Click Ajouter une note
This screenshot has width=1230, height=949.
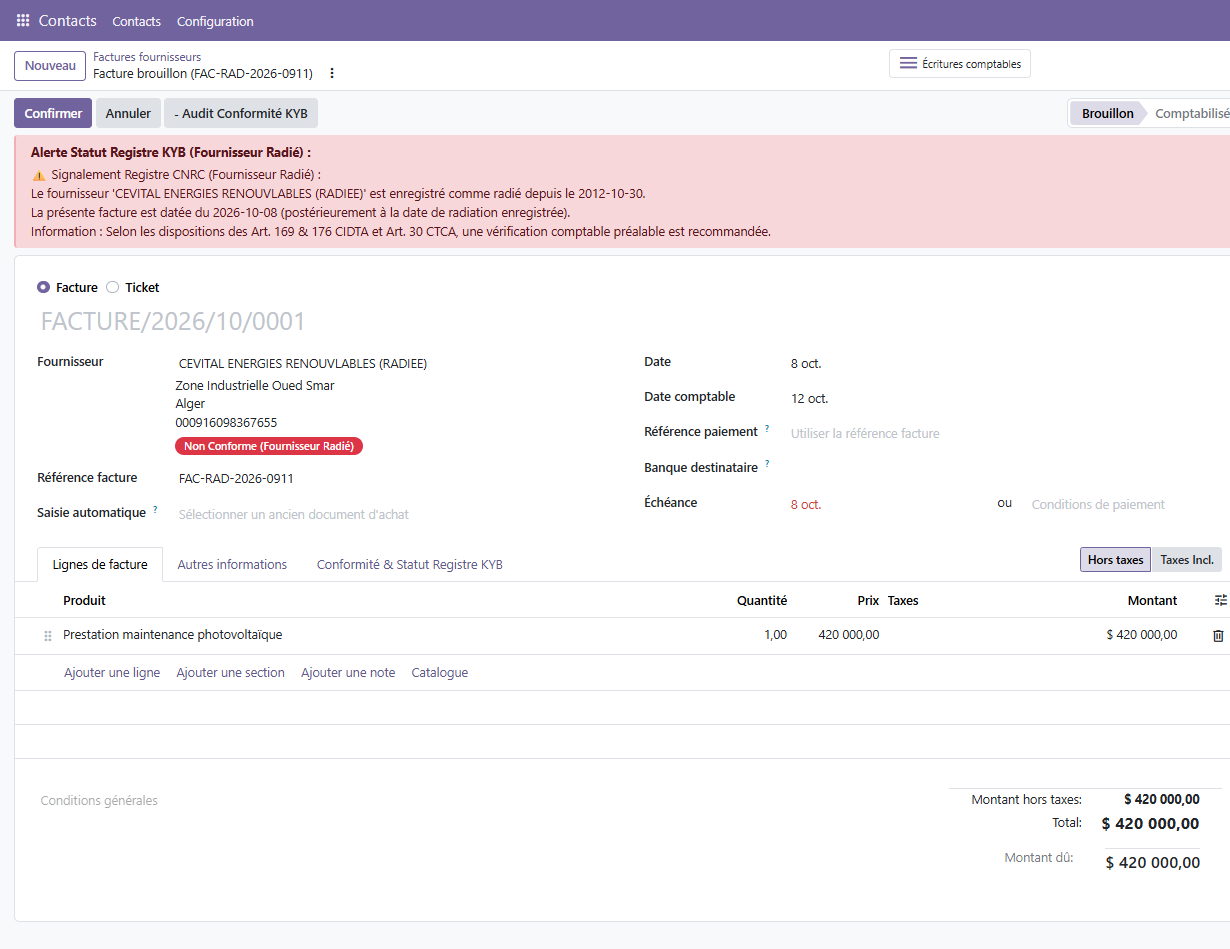point(348,672)
